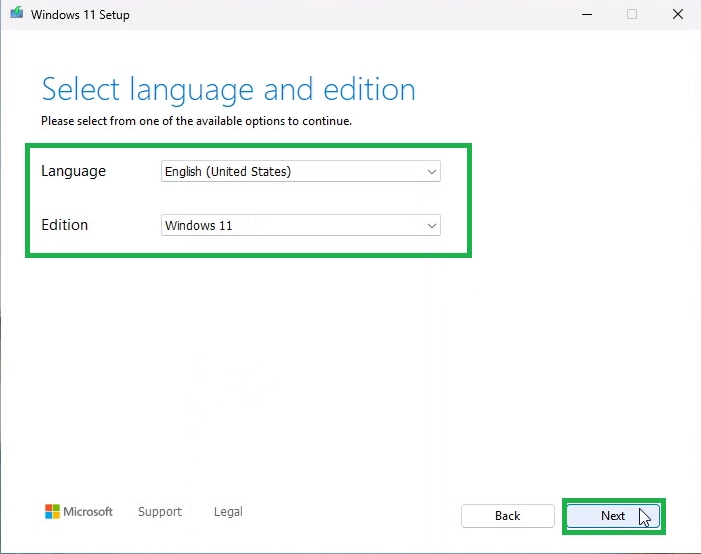Click the 'Select language and edition' heading
Screen dimensions: 701x554
click(228, 90)
